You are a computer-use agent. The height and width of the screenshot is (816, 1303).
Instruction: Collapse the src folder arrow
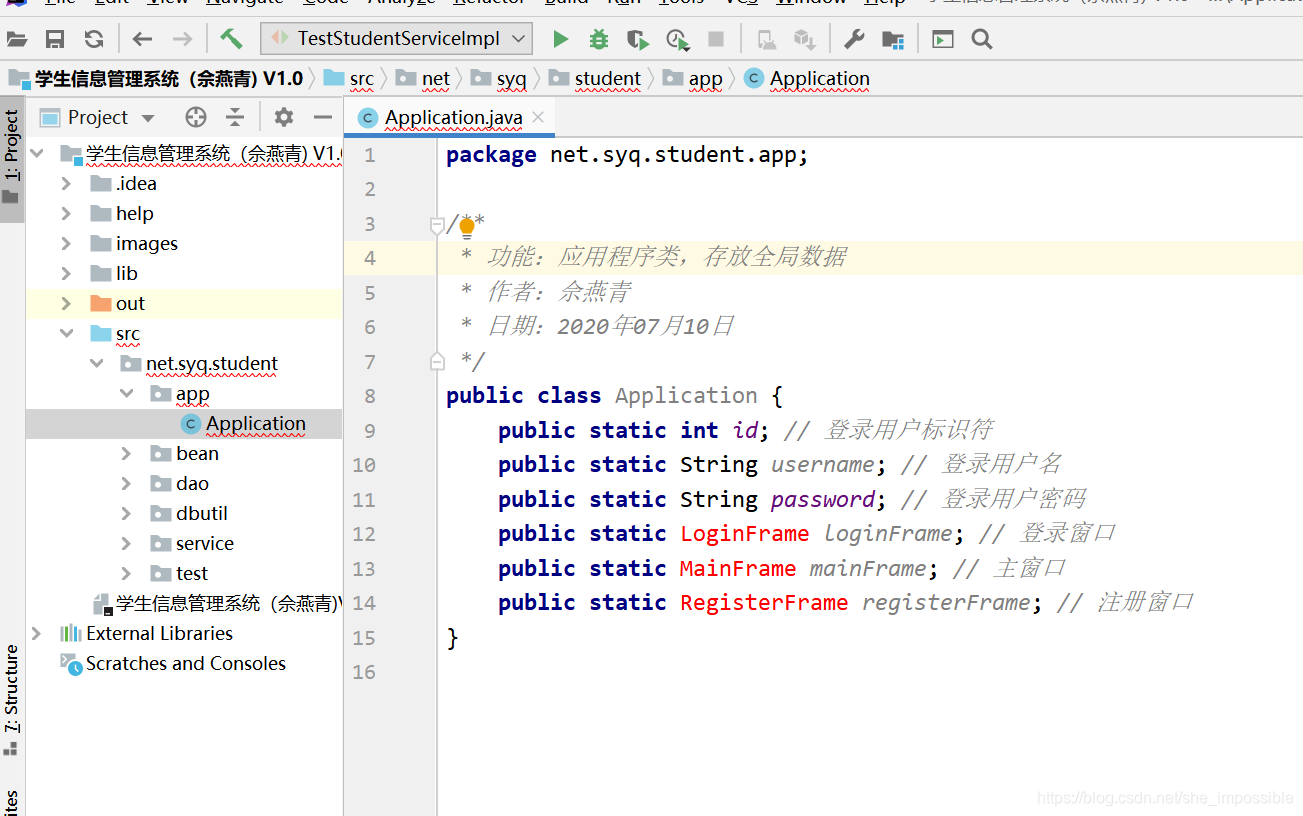tap(67, 333)
